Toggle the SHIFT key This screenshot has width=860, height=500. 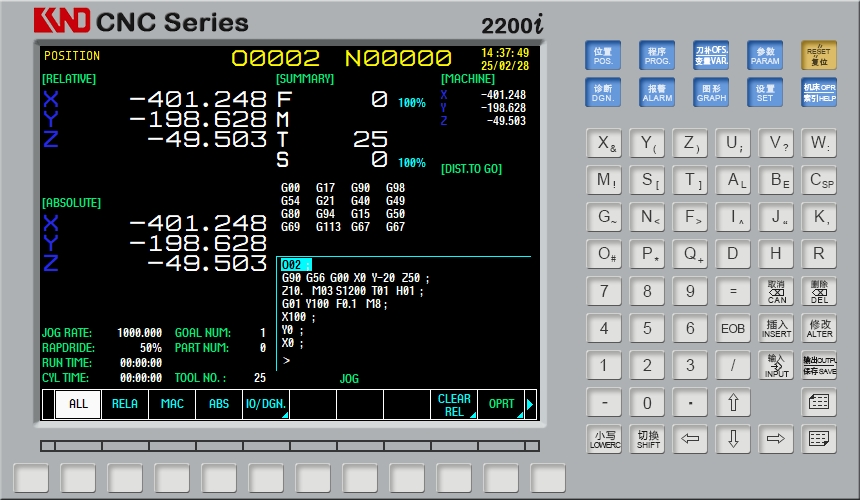647,439
